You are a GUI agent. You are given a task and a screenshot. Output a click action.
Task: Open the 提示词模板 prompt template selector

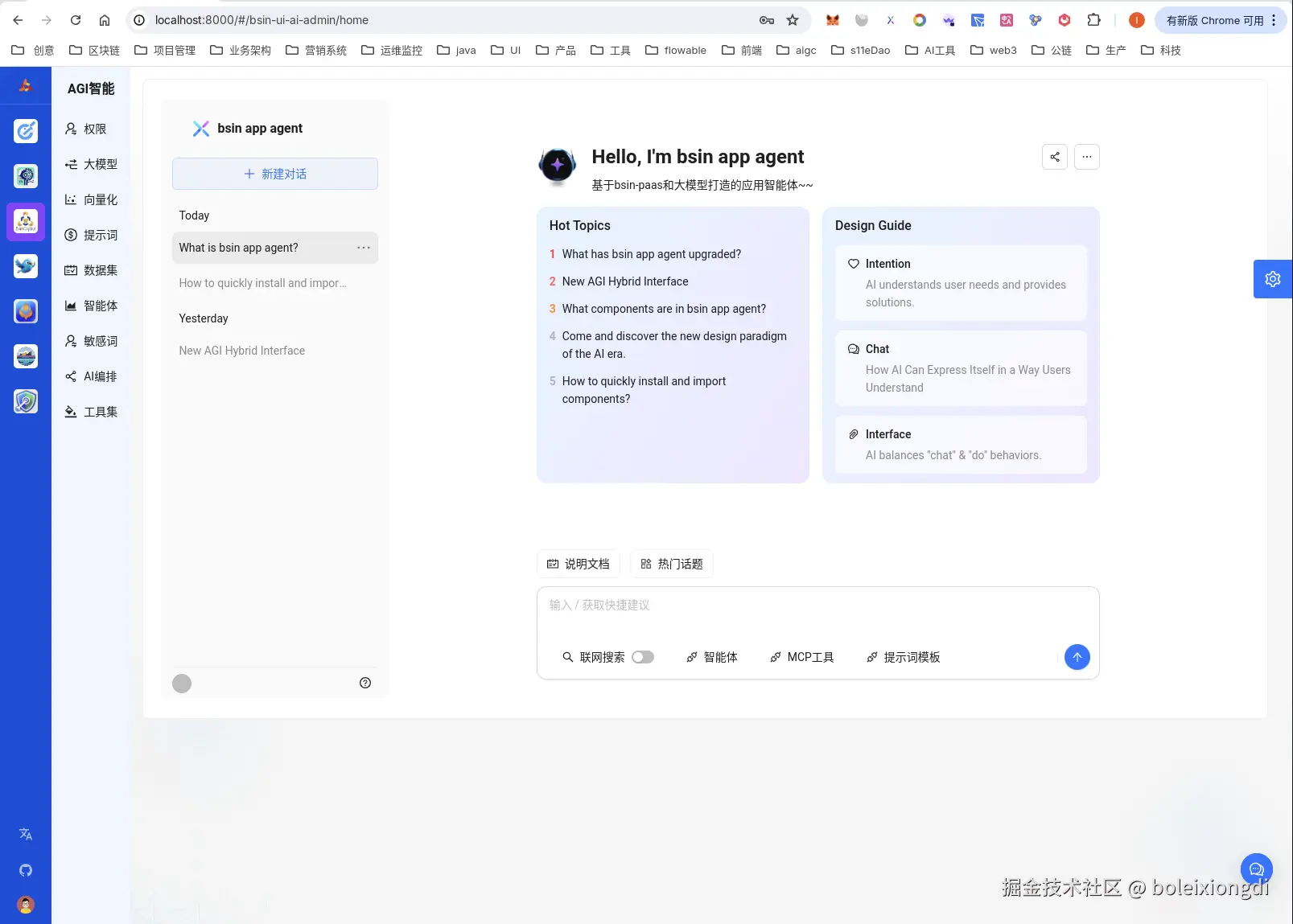coord(903,657)
